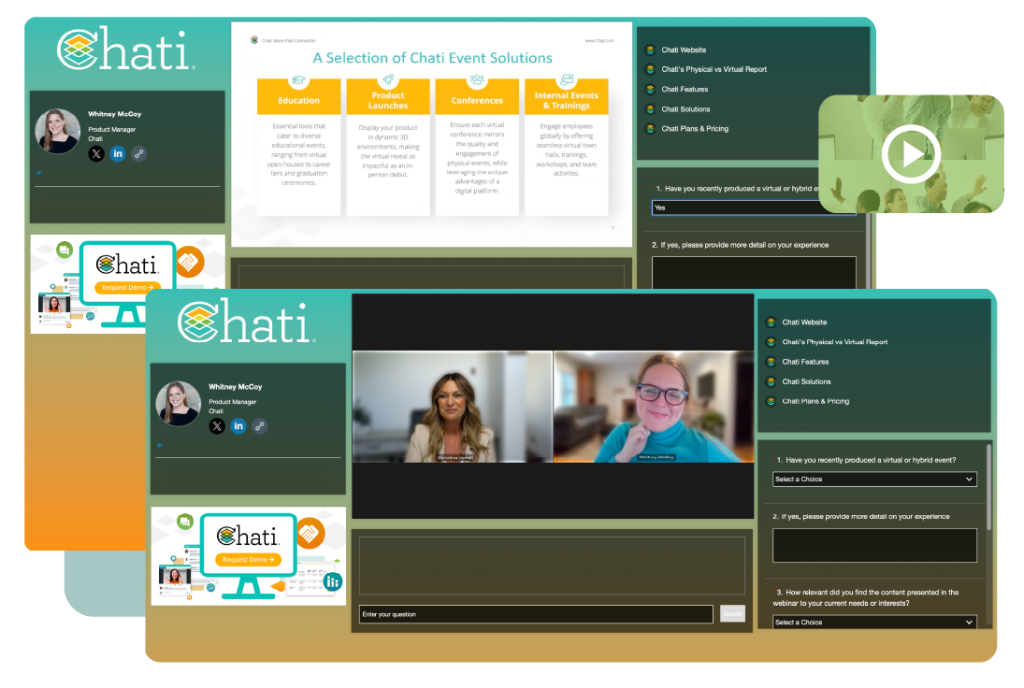Open Chati Solutions link in front window
Viewport: 1024px width, 688px height.
point(807,382)
